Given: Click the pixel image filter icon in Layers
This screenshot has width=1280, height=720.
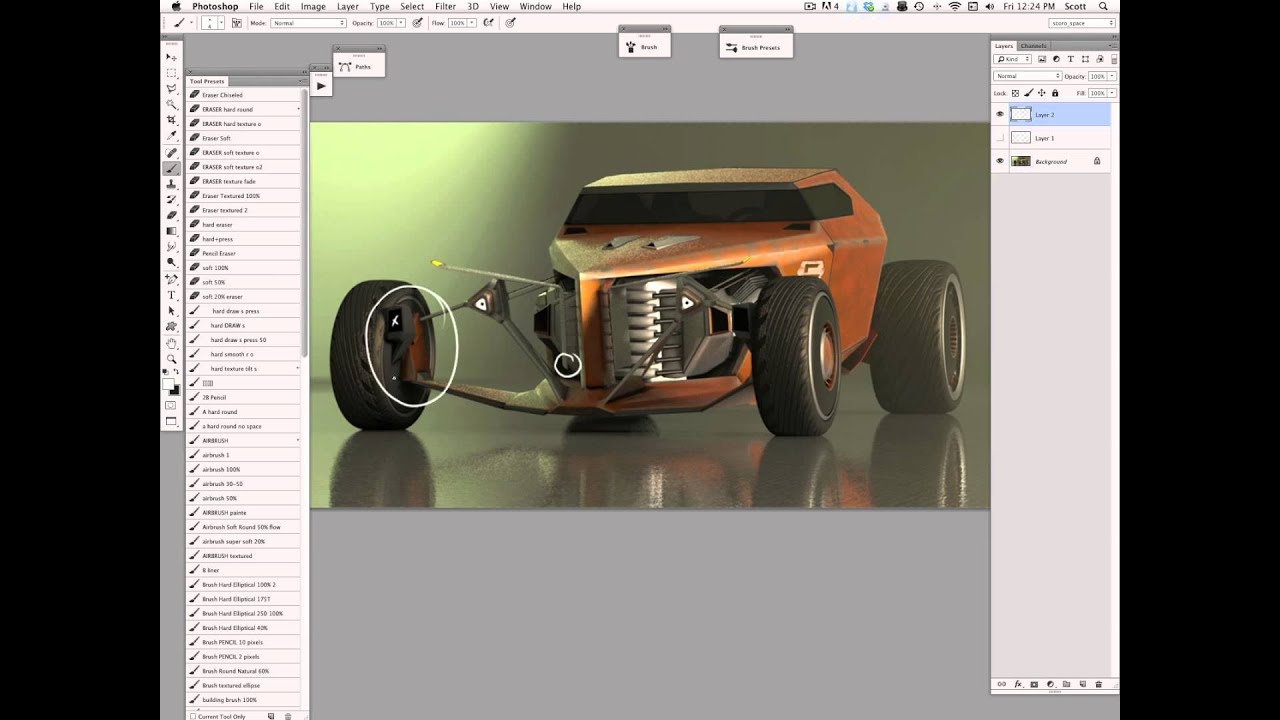Looking at the screenshot, I should click(x=1042, y=59).
